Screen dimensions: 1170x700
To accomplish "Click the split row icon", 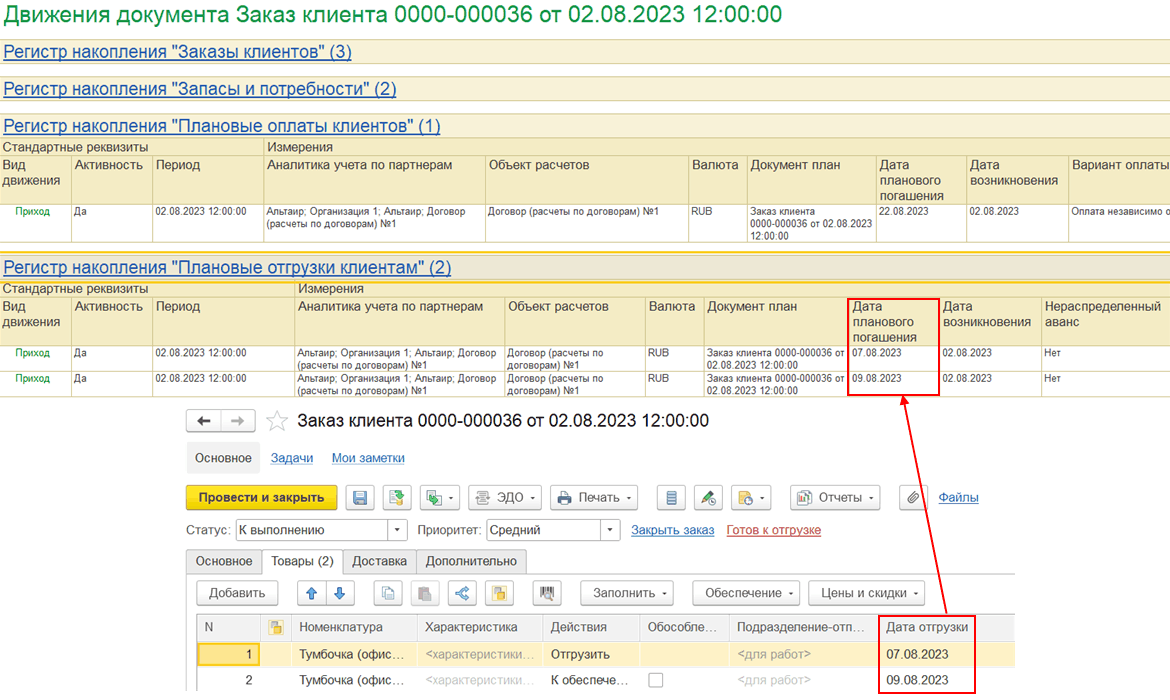I will tap(462, 593).
